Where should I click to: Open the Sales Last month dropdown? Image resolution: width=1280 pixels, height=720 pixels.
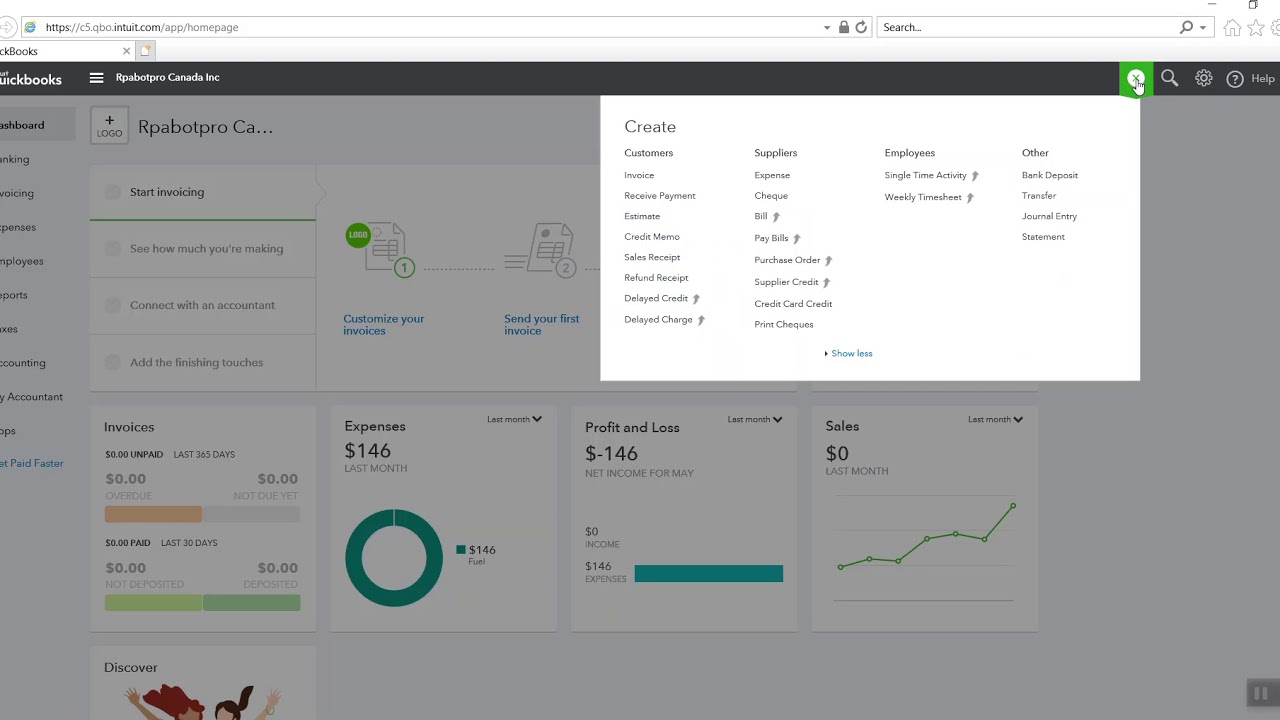click(x=995, y=419)
